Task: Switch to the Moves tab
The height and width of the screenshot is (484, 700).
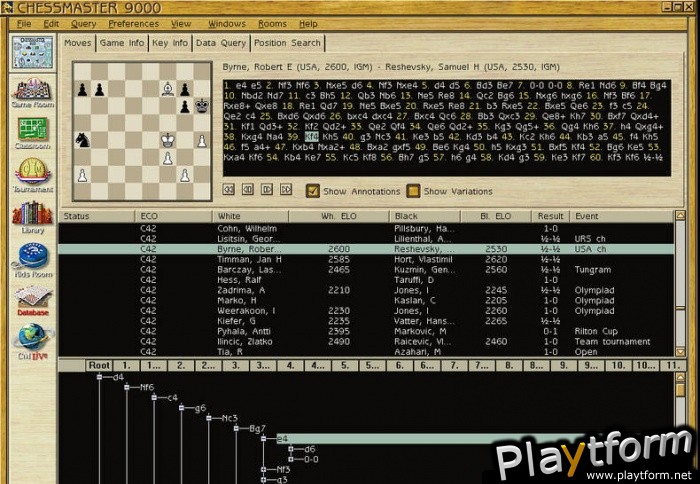Action: pyautogui.click(x=78, y=43)
